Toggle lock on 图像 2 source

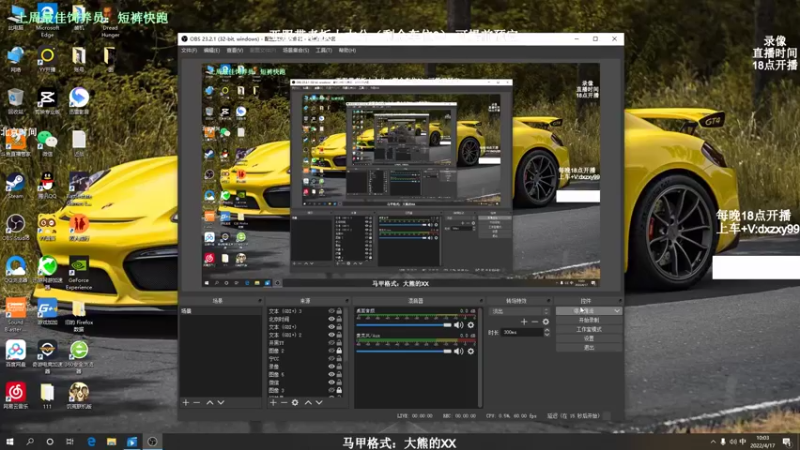tap(339, 351)
